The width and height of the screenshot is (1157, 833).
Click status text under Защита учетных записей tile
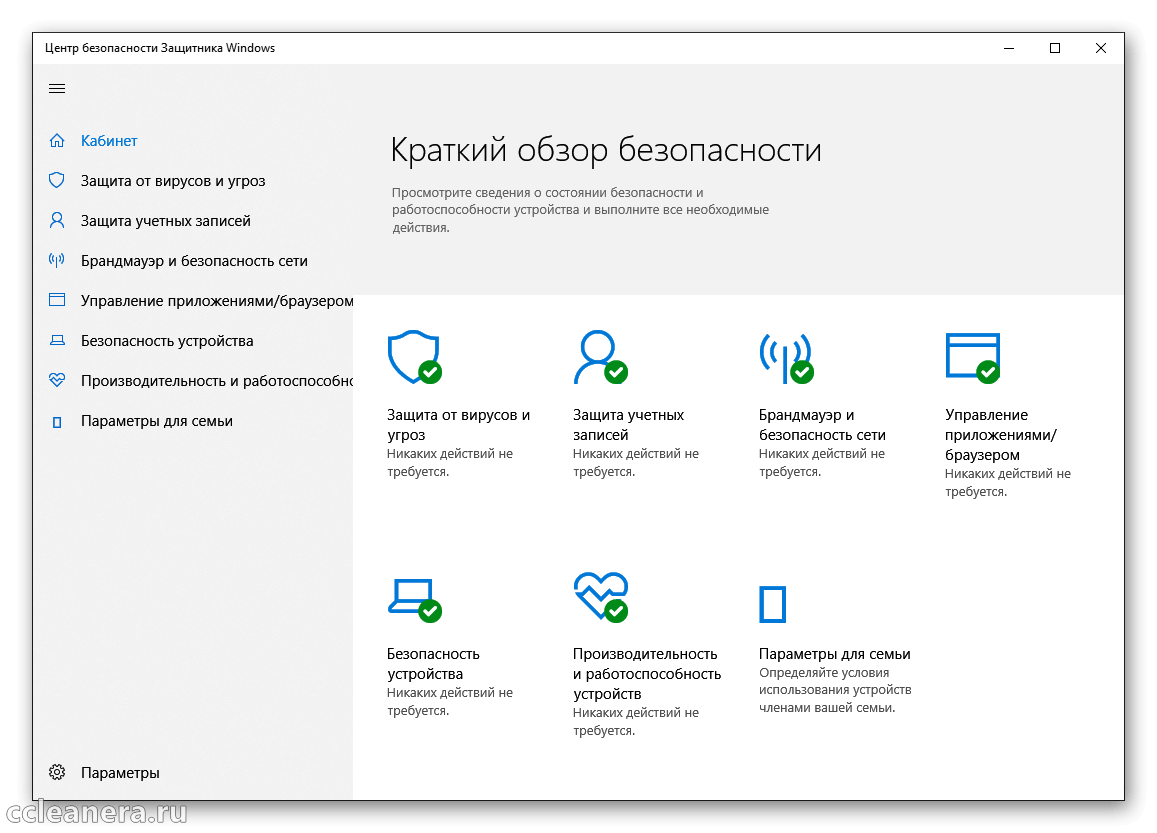pos(635,463)
